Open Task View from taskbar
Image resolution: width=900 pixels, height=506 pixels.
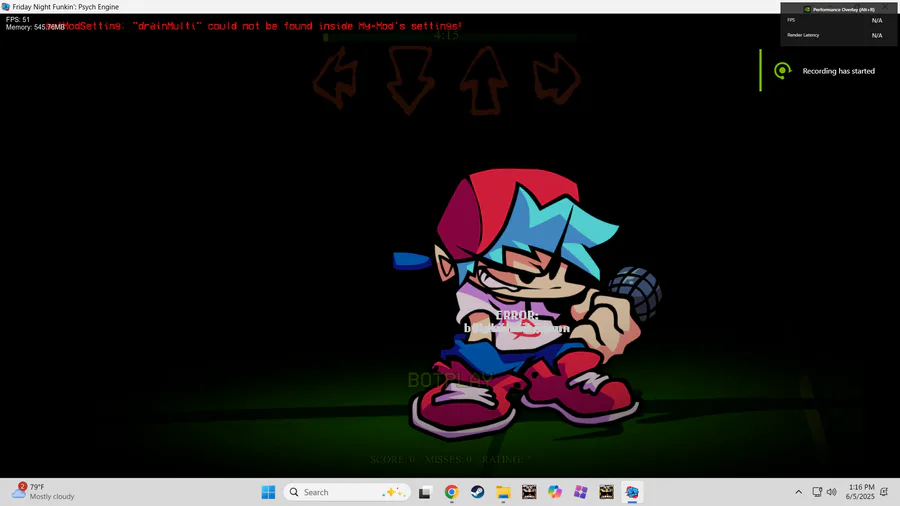pyautogui.click(x=425, y=492)
